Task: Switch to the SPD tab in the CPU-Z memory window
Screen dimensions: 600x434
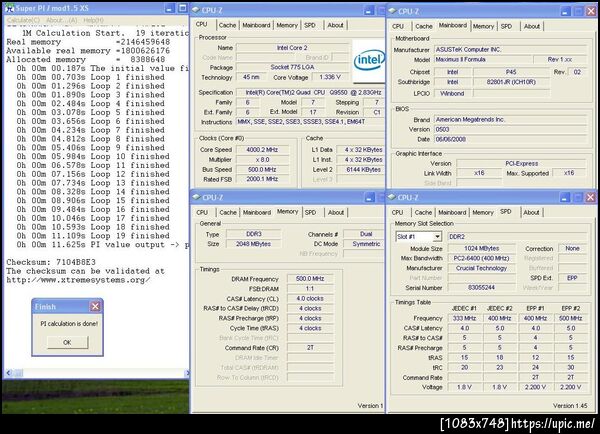Action: coord(310,212)
